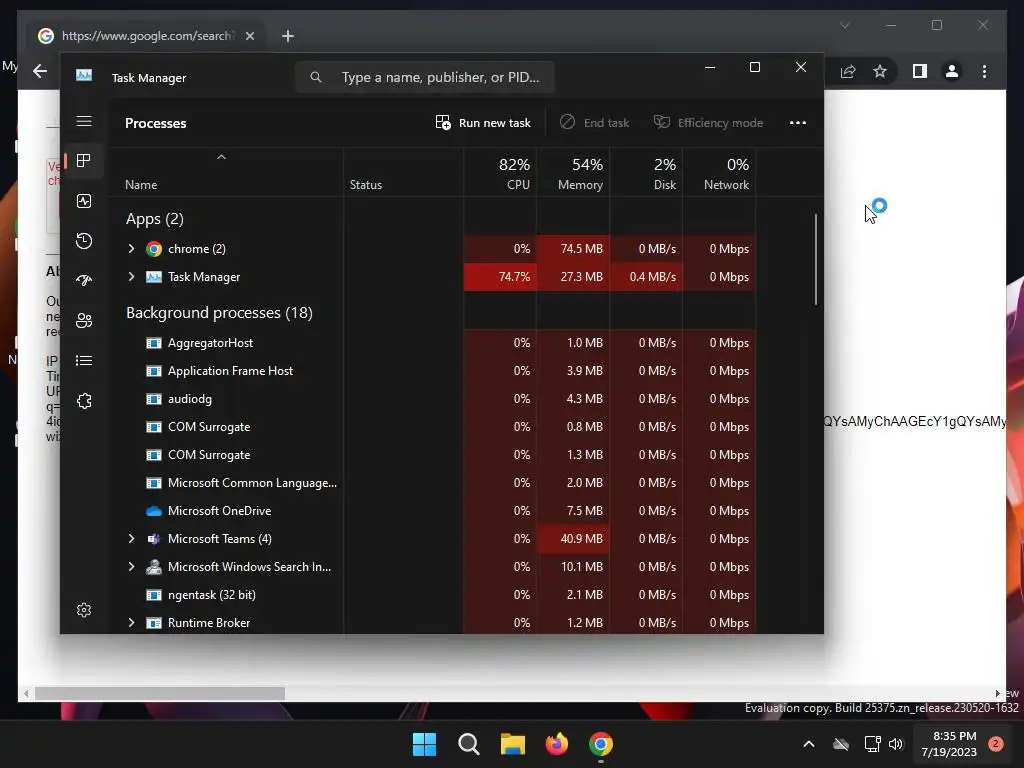
Task: Click the Microsoft Teams process icon
Action: tap(154, 539)
